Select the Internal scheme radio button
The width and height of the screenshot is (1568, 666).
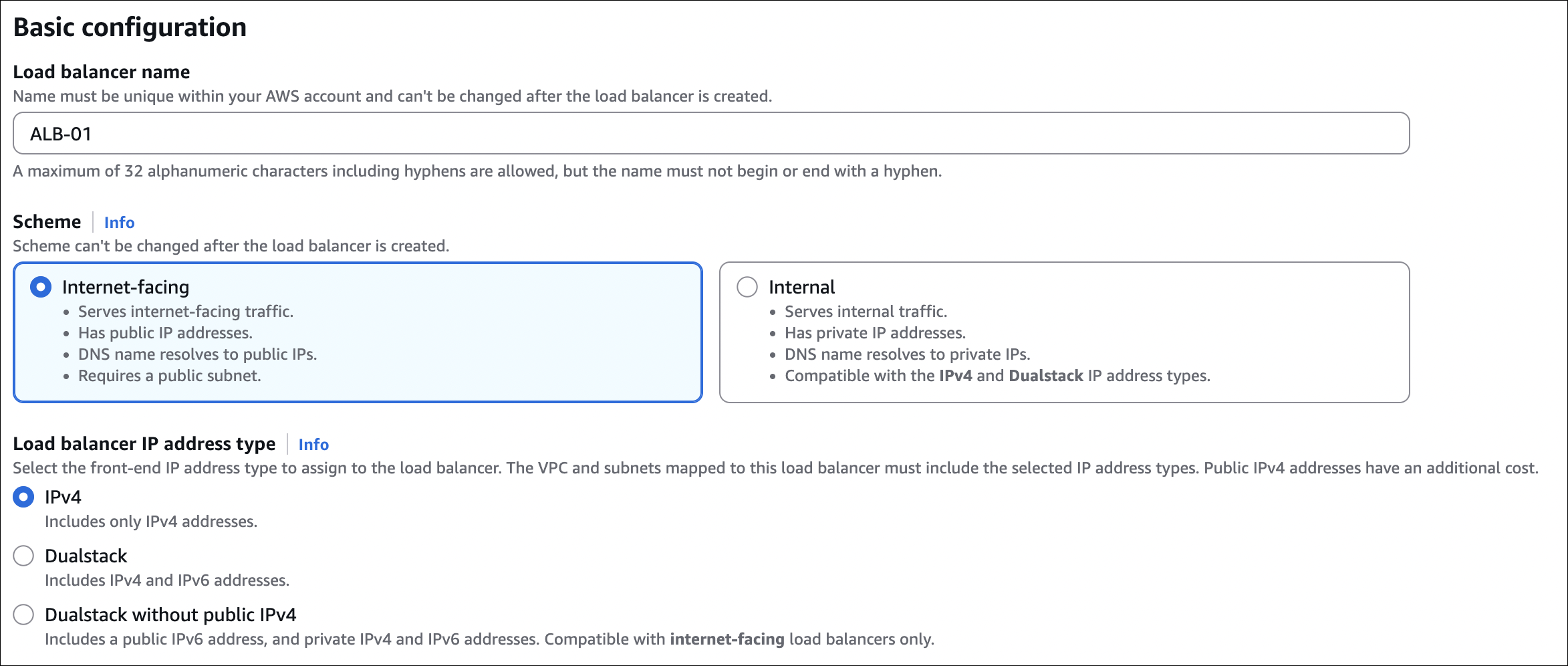click(747, 288)
